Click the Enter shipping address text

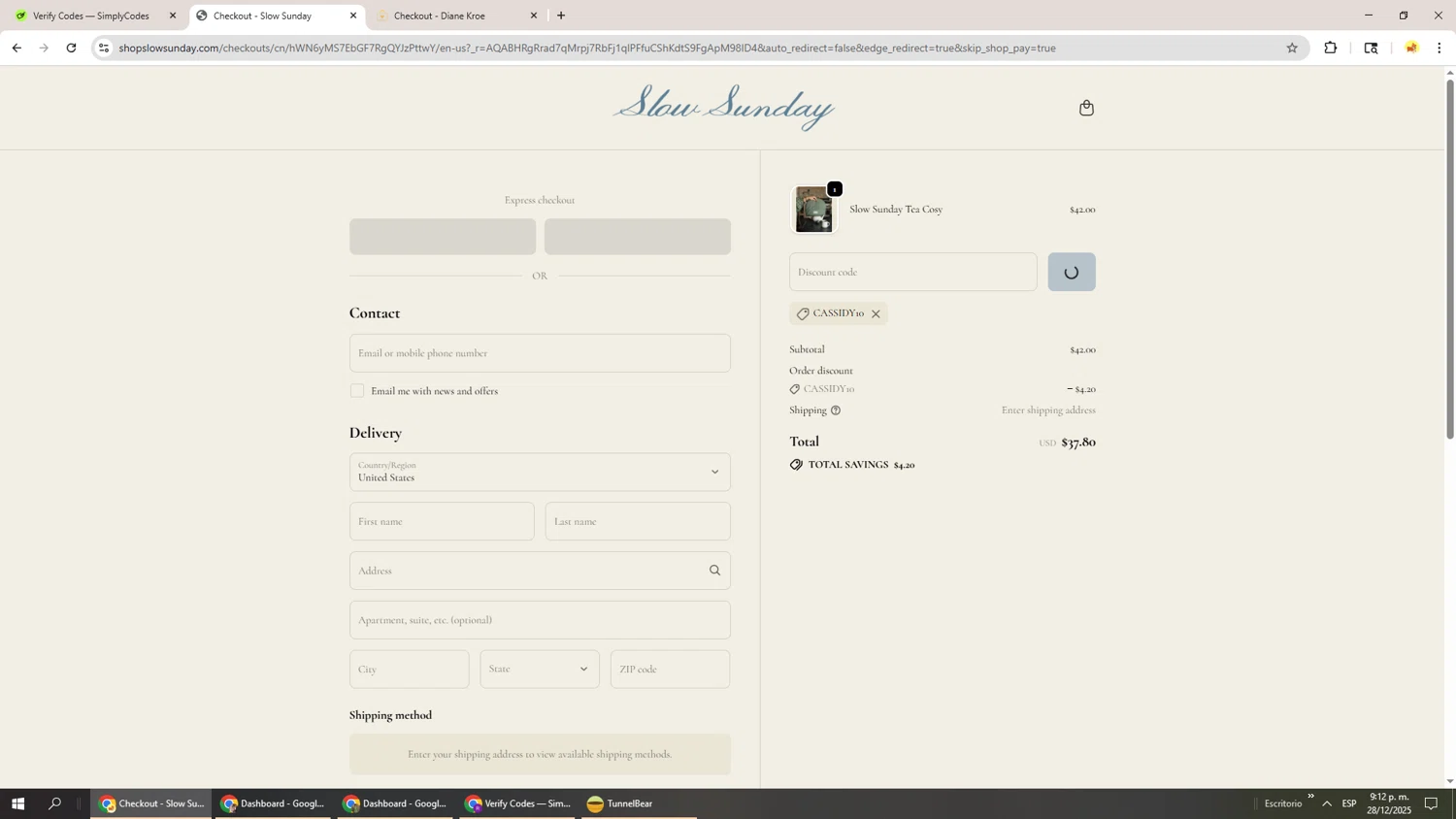(1048, 410)
